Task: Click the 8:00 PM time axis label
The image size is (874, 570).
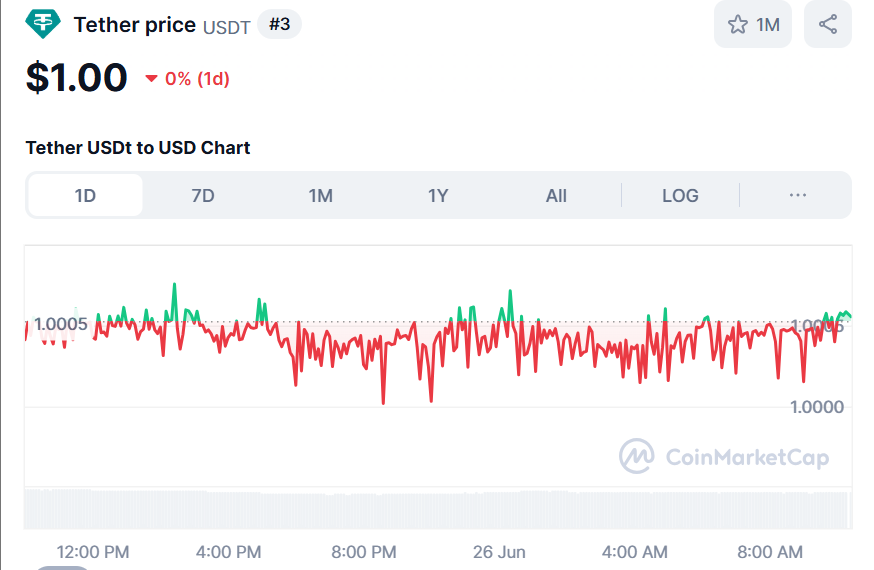Action: 363,552
